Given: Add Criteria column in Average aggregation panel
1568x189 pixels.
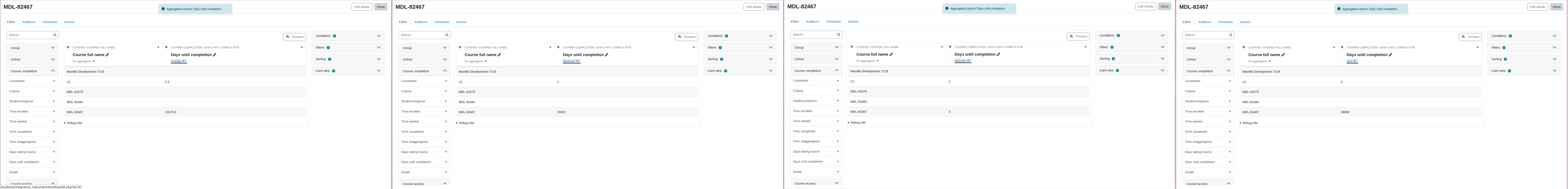Looking at the screenshot, I should [x=54, y=91].
